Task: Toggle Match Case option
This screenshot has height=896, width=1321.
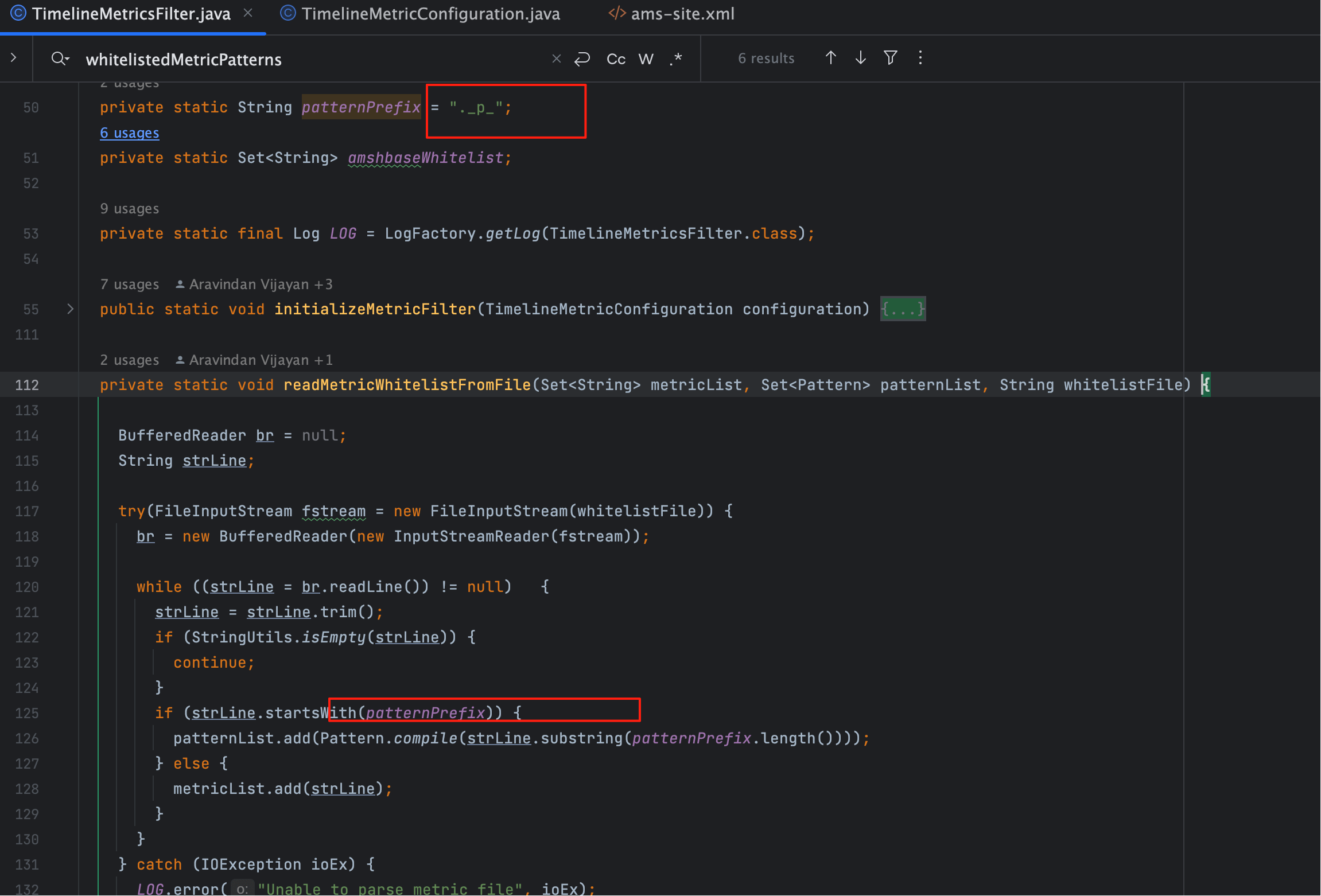Action: point(616,59)
